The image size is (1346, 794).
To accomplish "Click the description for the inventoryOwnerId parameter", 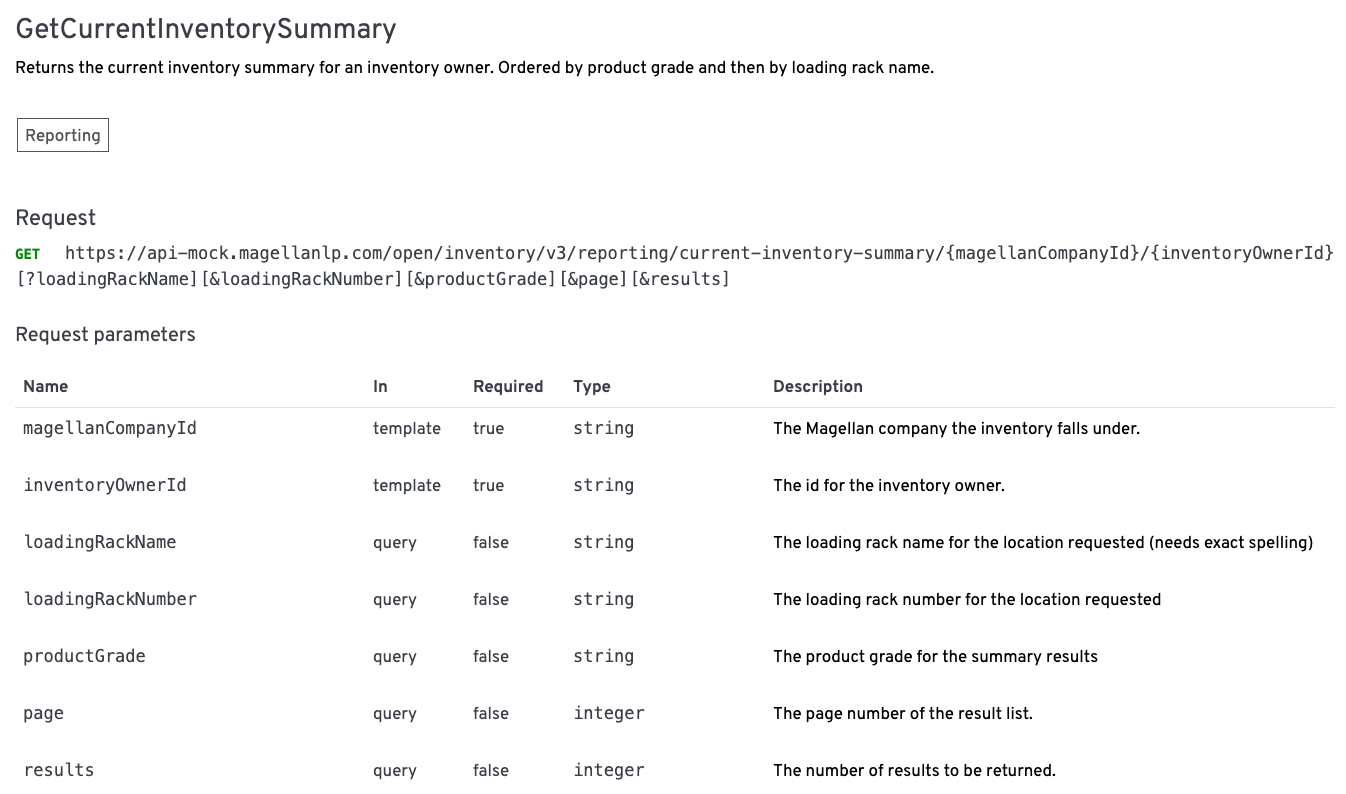I will tap(889, 486).
